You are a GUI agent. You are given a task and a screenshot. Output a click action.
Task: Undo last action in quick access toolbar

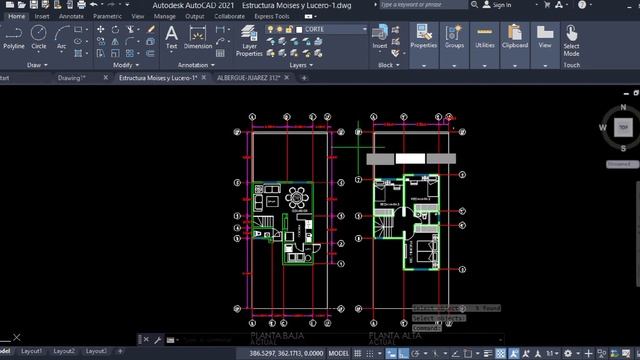(94, 5)
